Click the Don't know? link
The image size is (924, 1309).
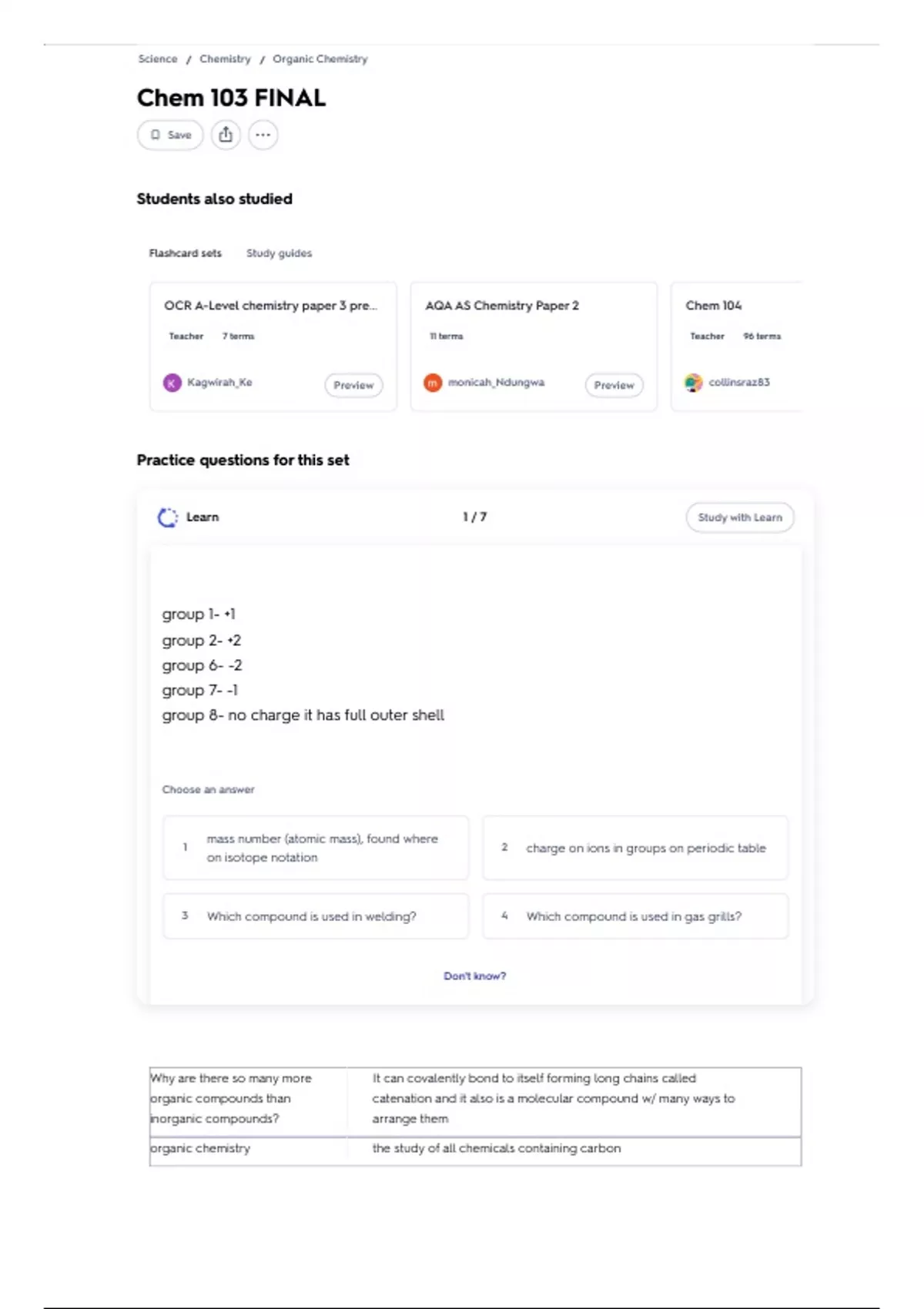(x=475, y=976)
